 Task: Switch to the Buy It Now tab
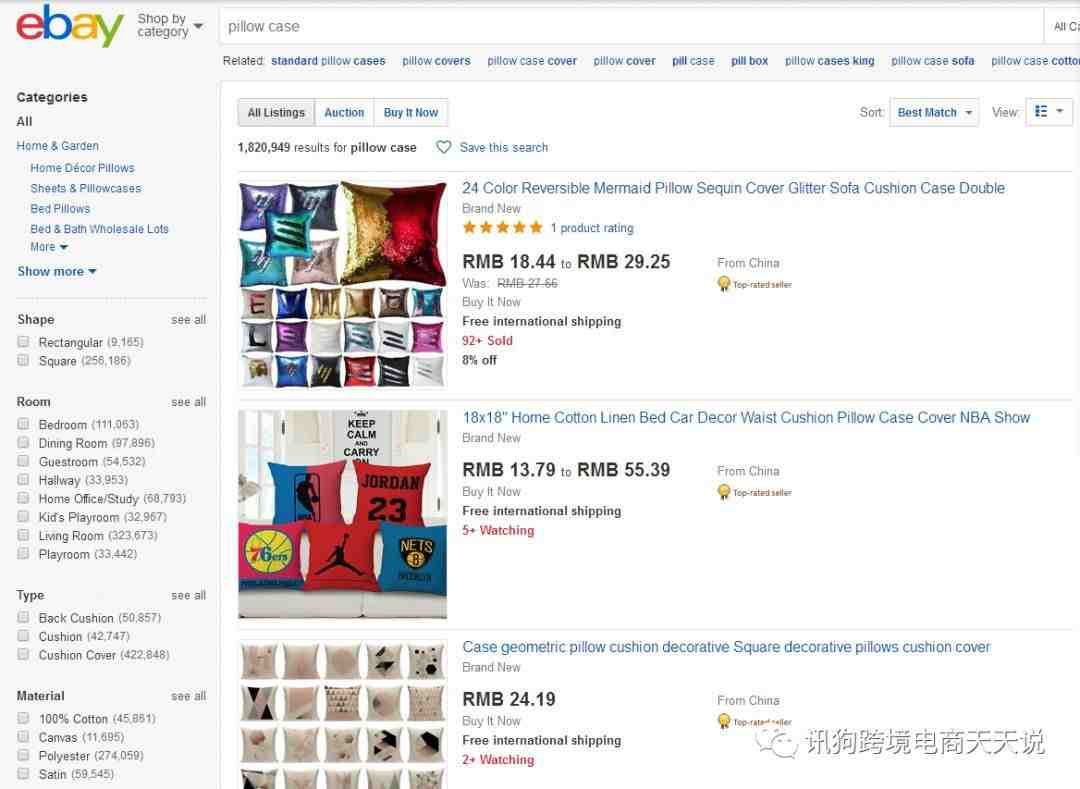pos(411,112)
